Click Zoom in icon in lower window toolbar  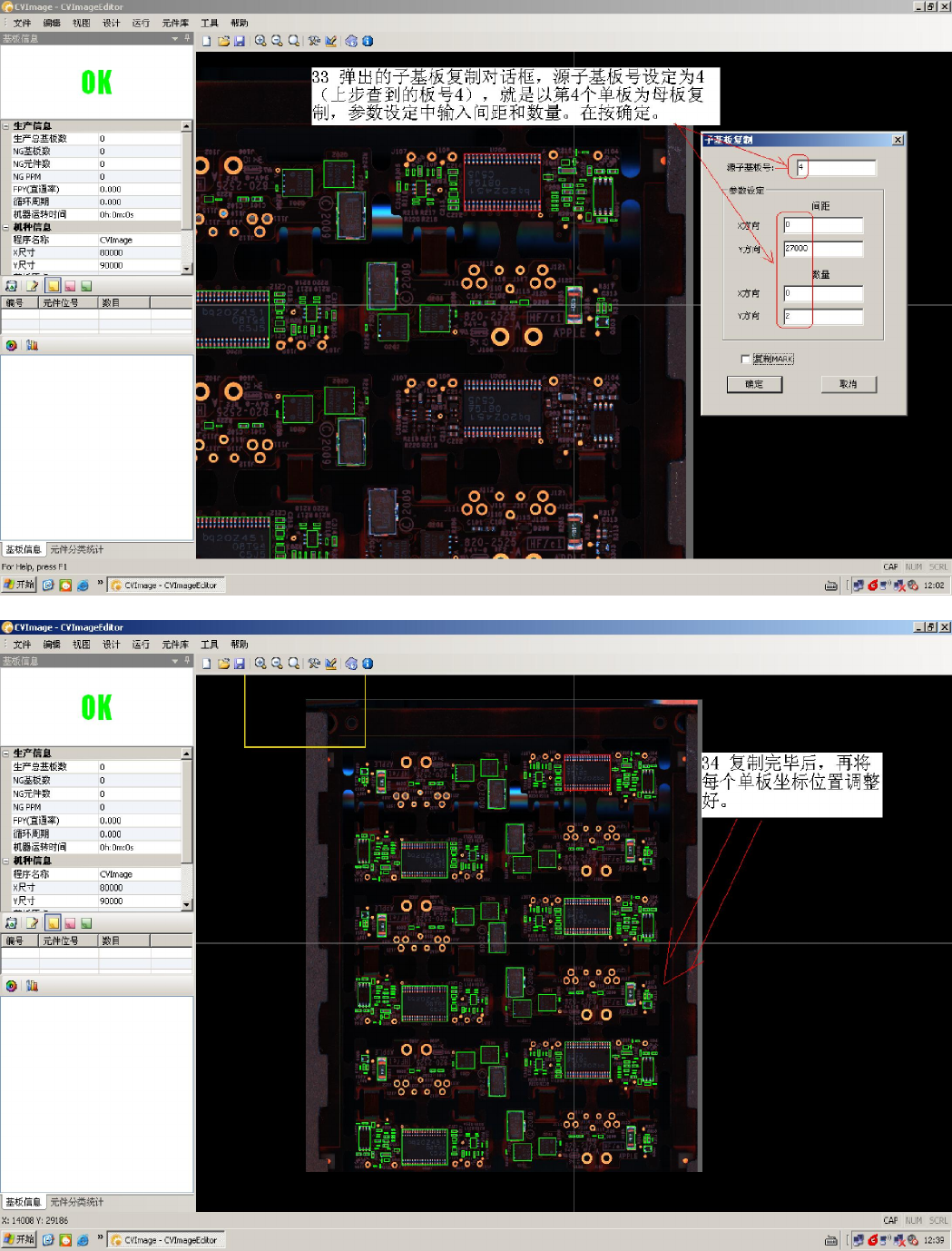point(260,664)
